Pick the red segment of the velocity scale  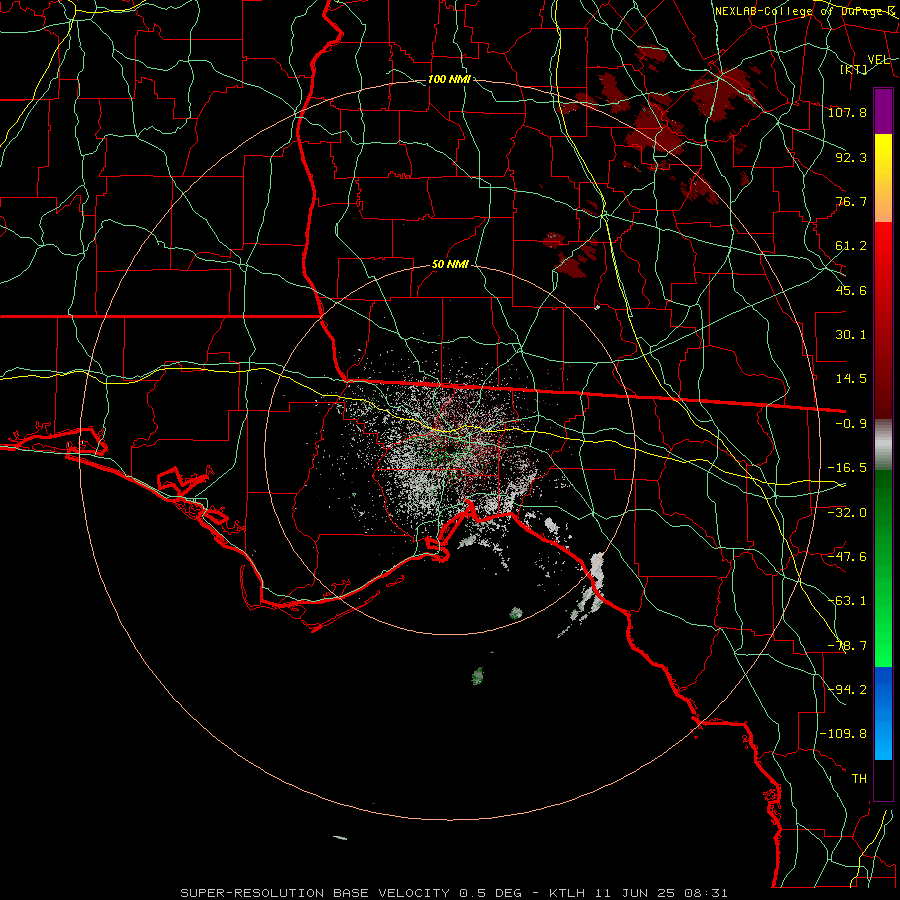(883, 320)
